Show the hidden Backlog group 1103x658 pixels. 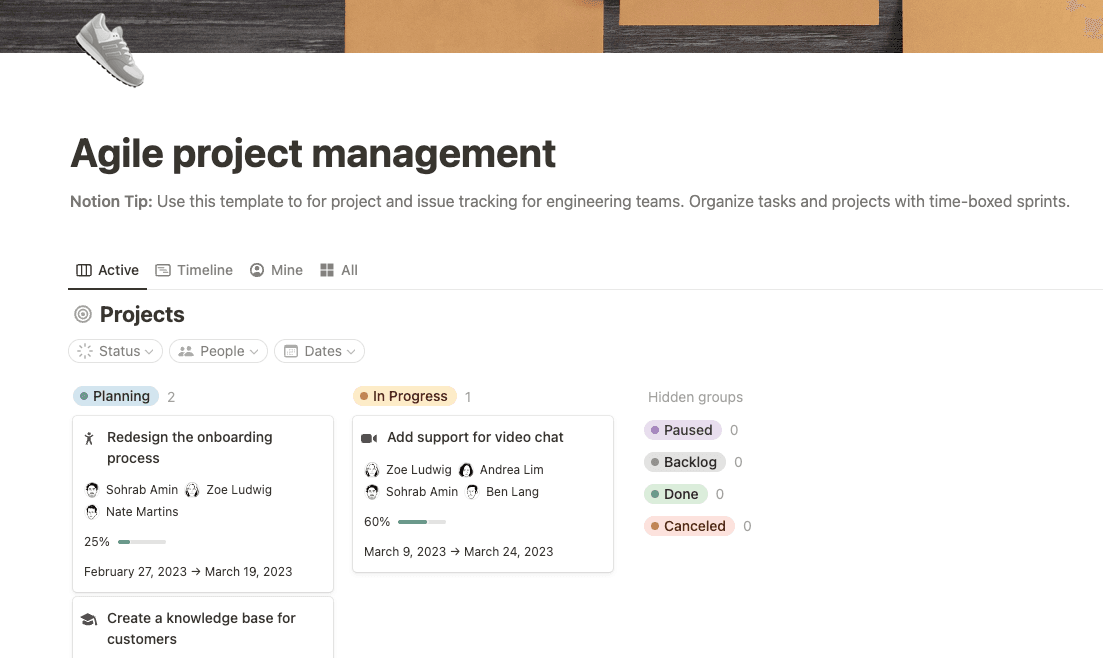[685, 461]
